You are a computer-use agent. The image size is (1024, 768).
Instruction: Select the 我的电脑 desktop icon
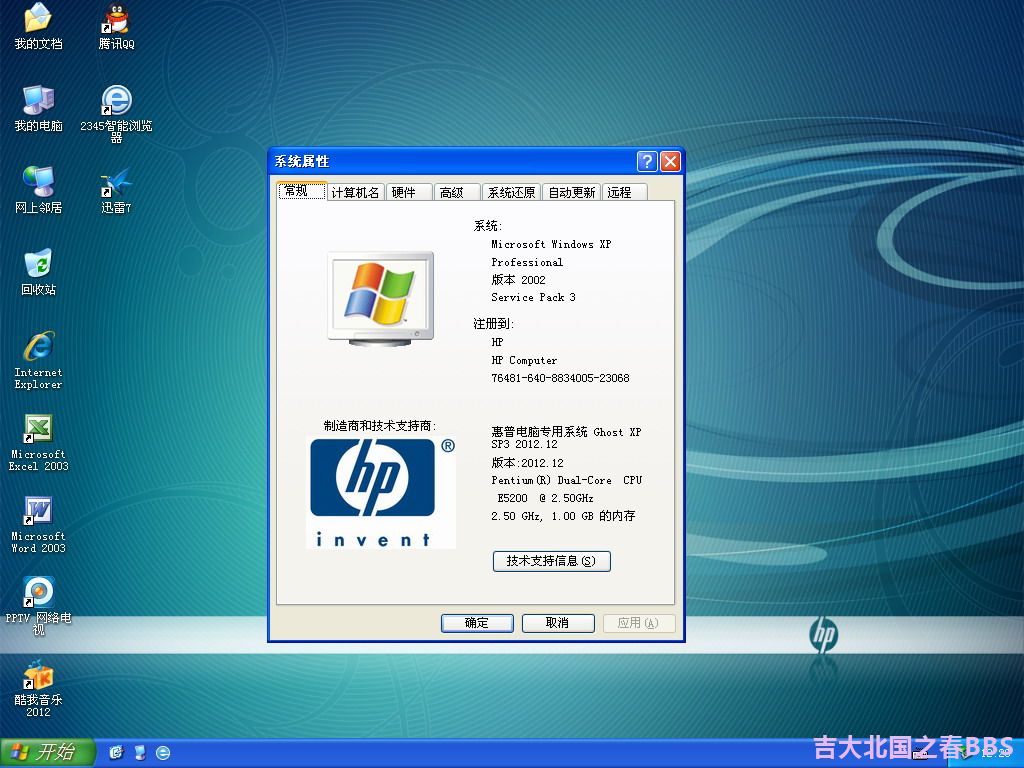coord(39,108)
